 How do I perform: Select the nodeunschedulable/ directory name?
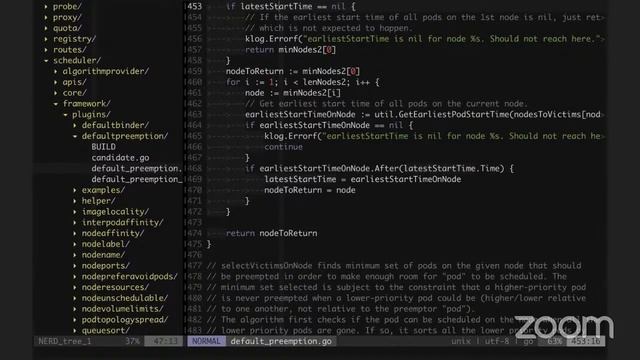[125, 298]
